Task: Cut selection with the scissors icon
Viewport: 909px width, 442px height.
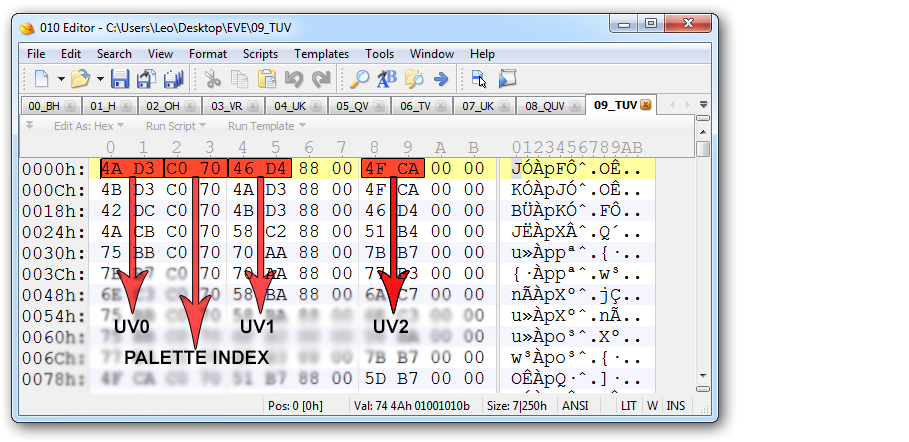Action: pyautogui.click(x=213, y=78)
